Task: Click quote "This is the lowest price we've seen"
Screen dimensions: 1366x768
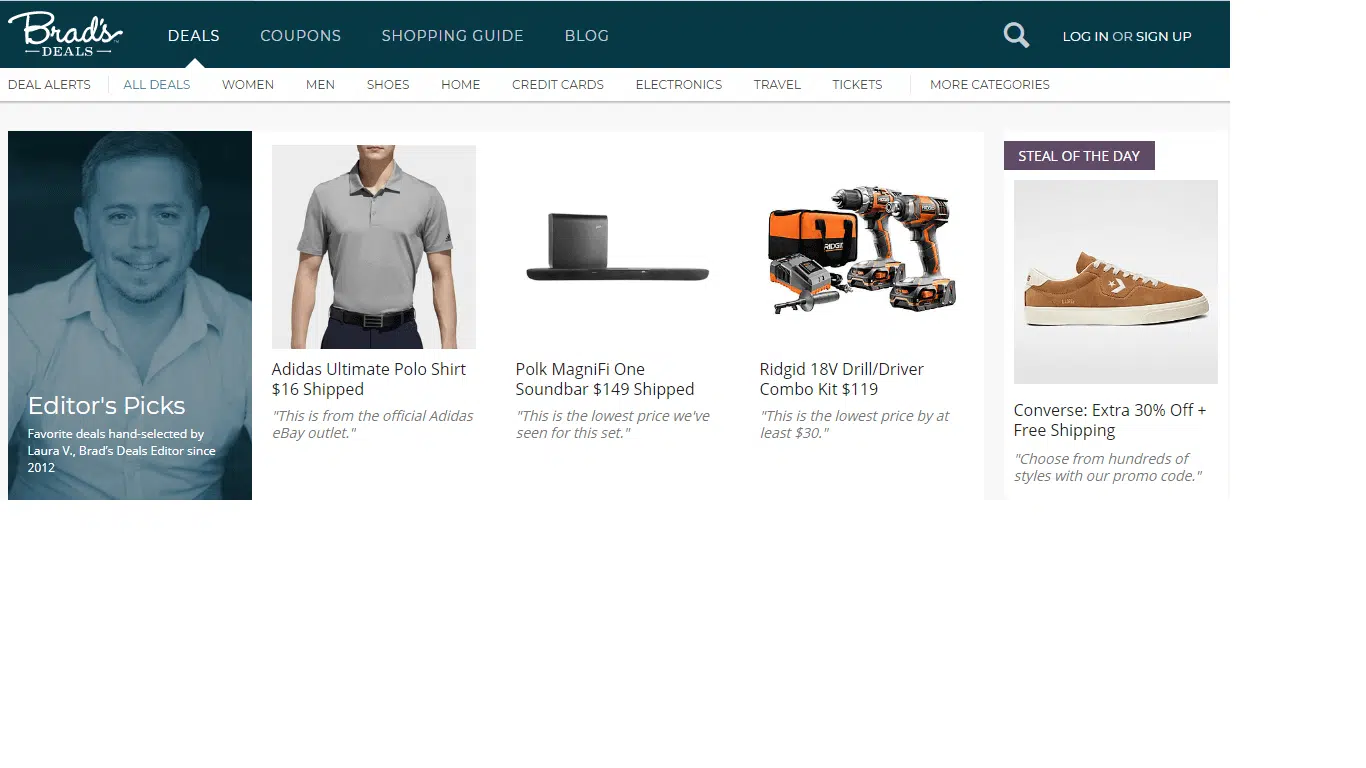Action: coord(613,424)
